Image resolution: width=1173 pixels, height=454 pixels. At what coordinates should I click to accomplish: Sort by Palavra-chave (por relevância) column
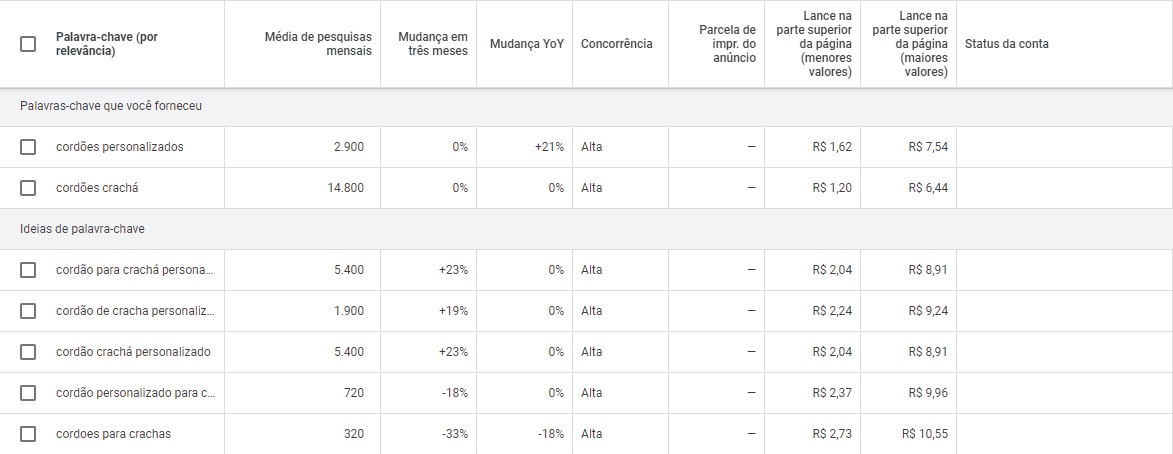point(106,44)
